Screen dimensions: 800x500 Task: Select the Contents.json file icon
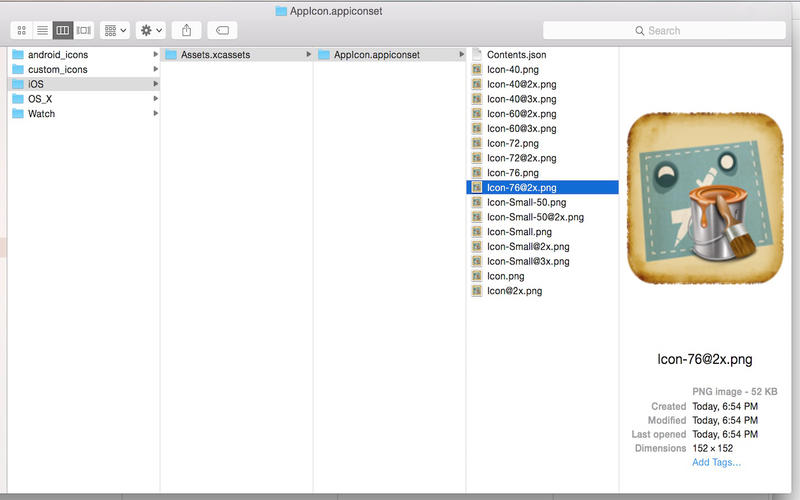[477, 55]
